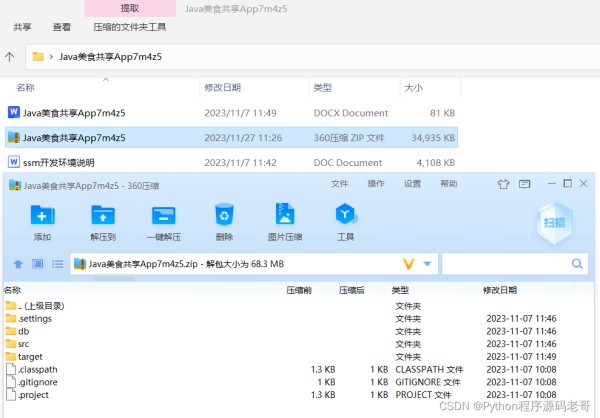
Task: Maximize the 360压缩 window
Action: point(568,184)
